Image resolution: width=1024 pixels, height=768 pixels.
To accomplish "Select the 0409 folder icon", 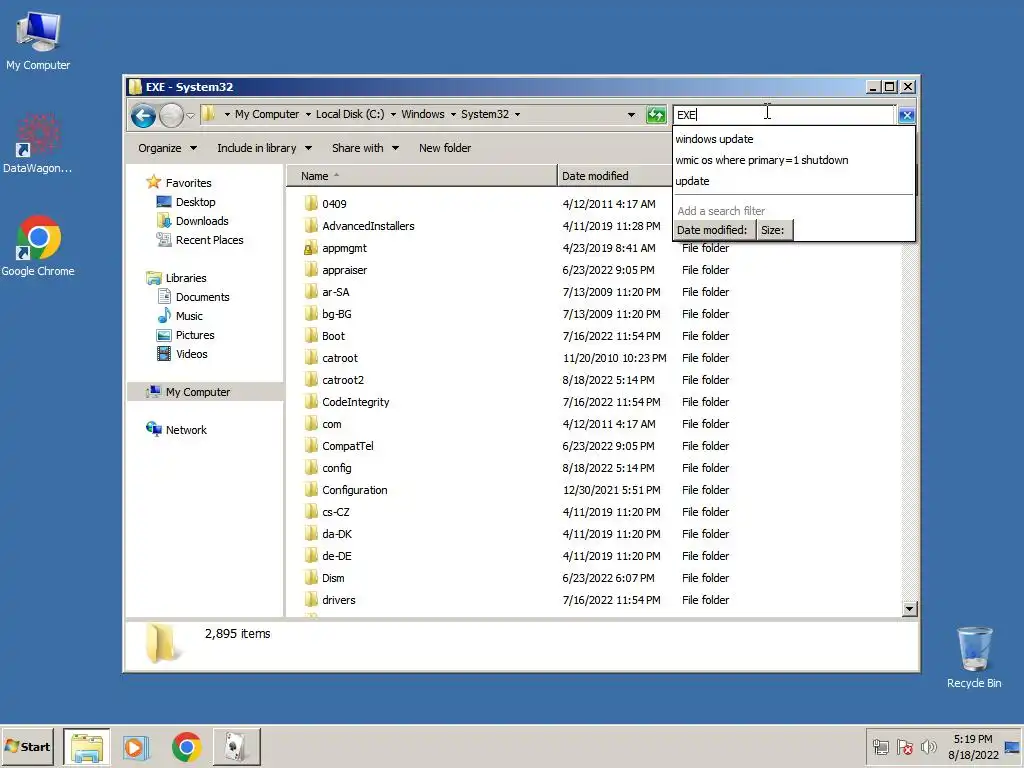I will [x=311, y=203].
